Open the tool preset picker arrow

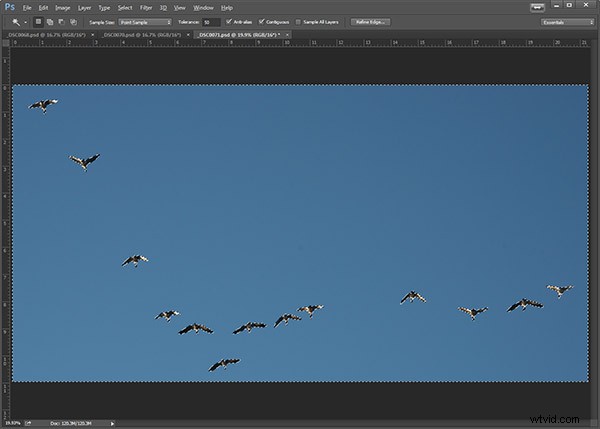26,22
